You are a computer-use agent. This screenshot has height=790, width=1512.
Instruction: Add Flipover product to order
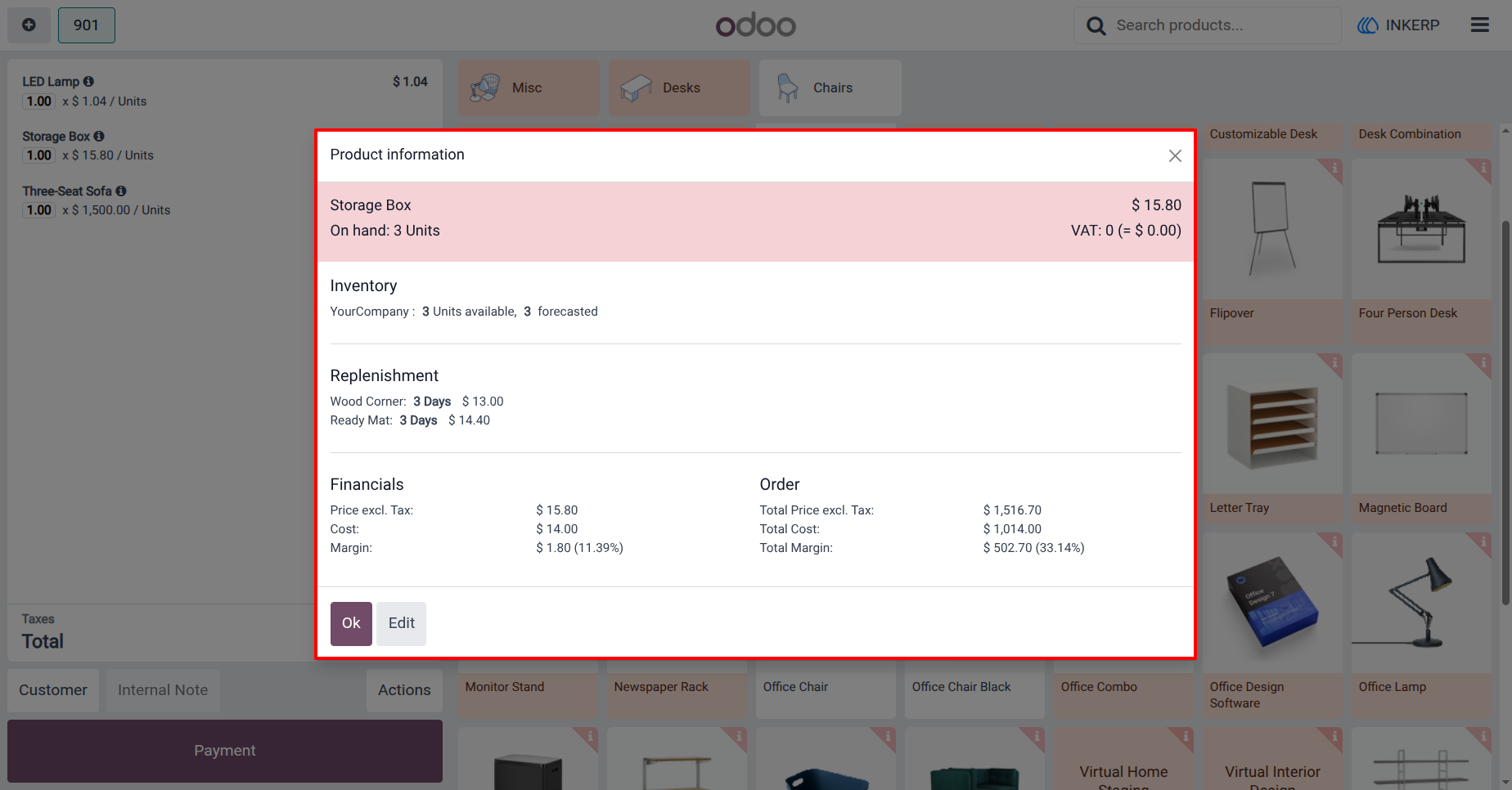pyautogui.click(x=1272, y=250)
